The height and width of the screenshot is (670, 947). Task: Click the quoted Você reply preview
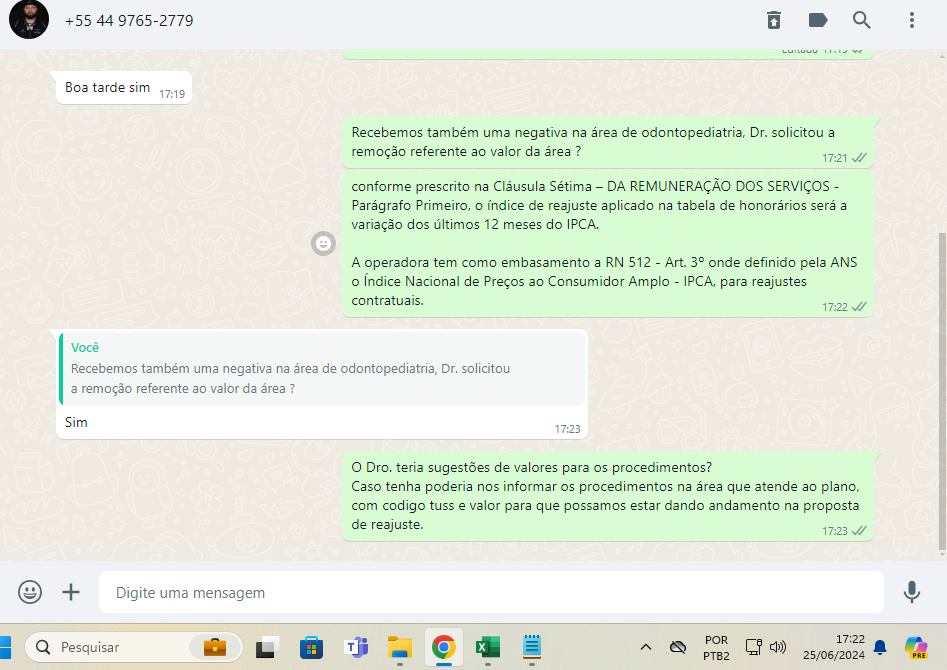(x=322, y=369)
